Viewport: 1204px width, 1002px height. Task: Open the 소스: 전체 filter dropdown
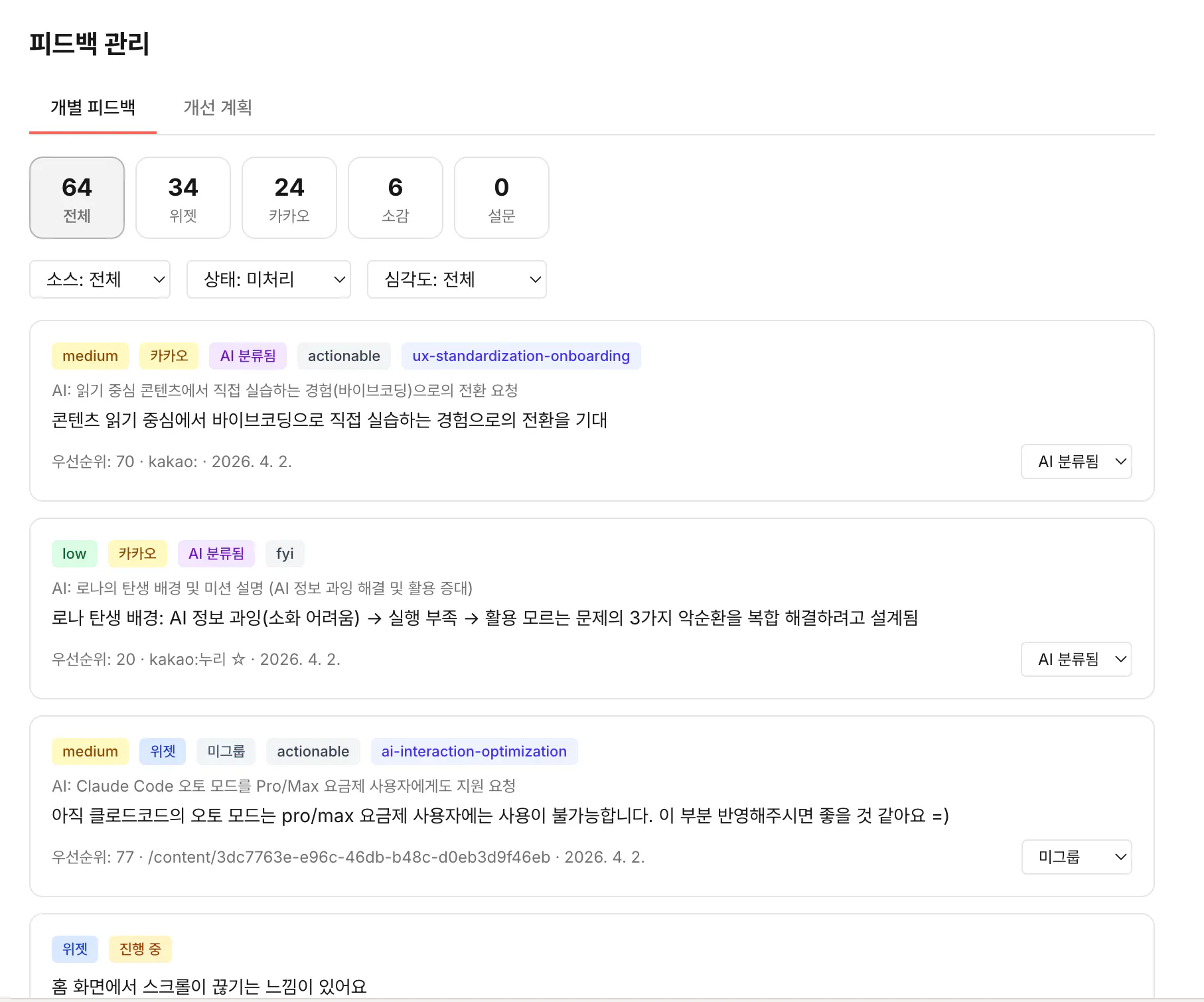(100, 279)
